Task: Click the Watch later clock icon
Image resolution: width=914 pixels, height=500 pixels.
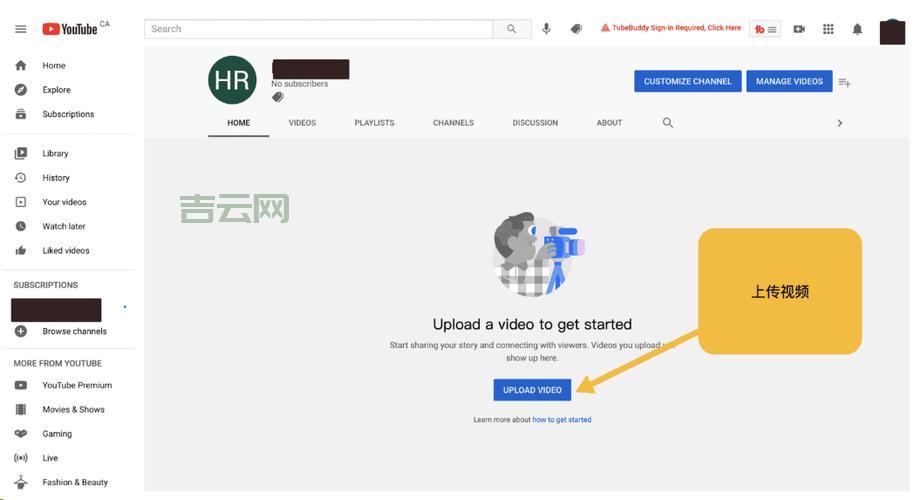Action: tap(20, 226)
